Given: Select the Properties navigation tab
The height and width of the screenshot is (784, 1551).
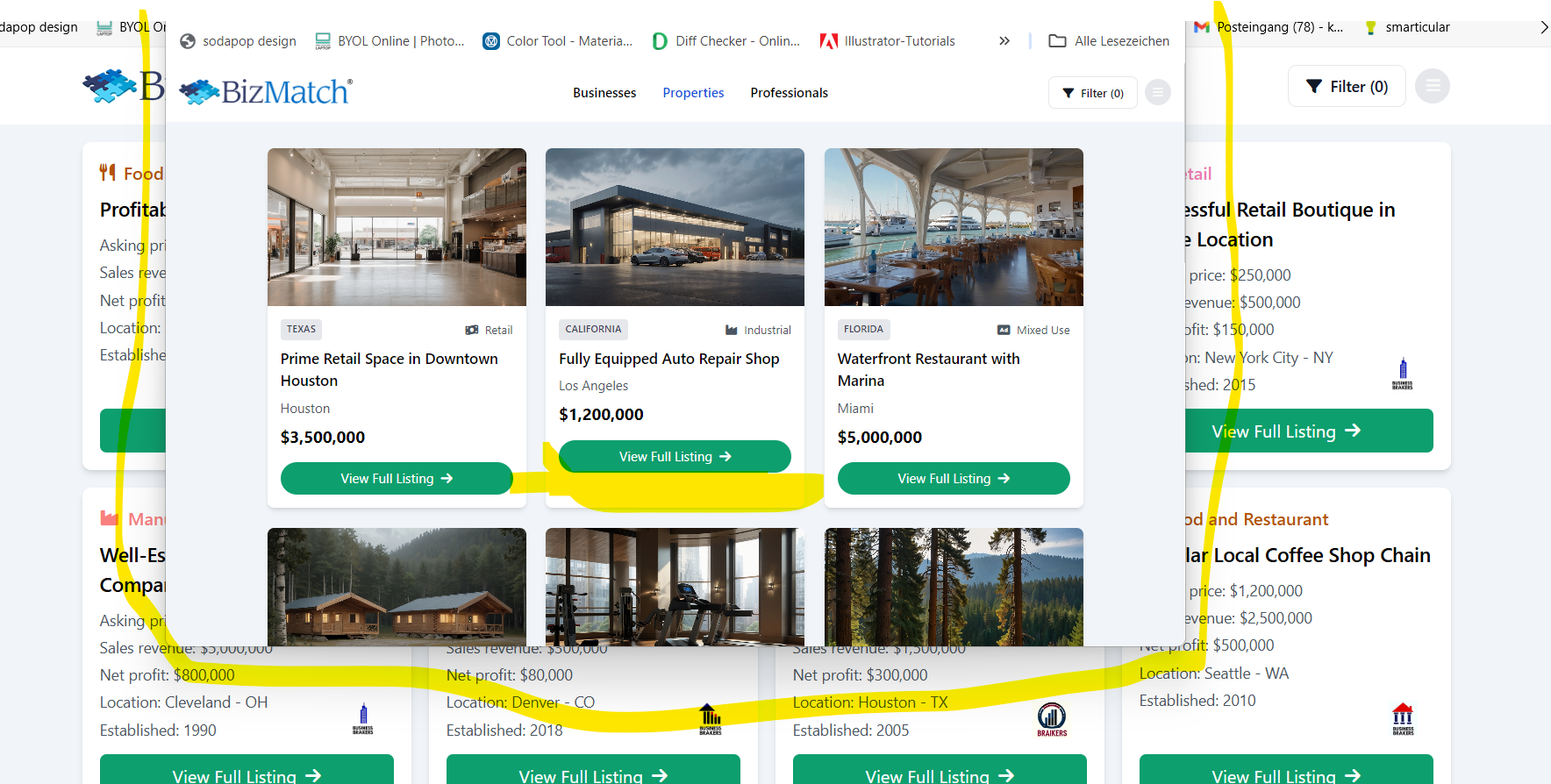Looking at the screenshot, I should [x=693, y=93].
